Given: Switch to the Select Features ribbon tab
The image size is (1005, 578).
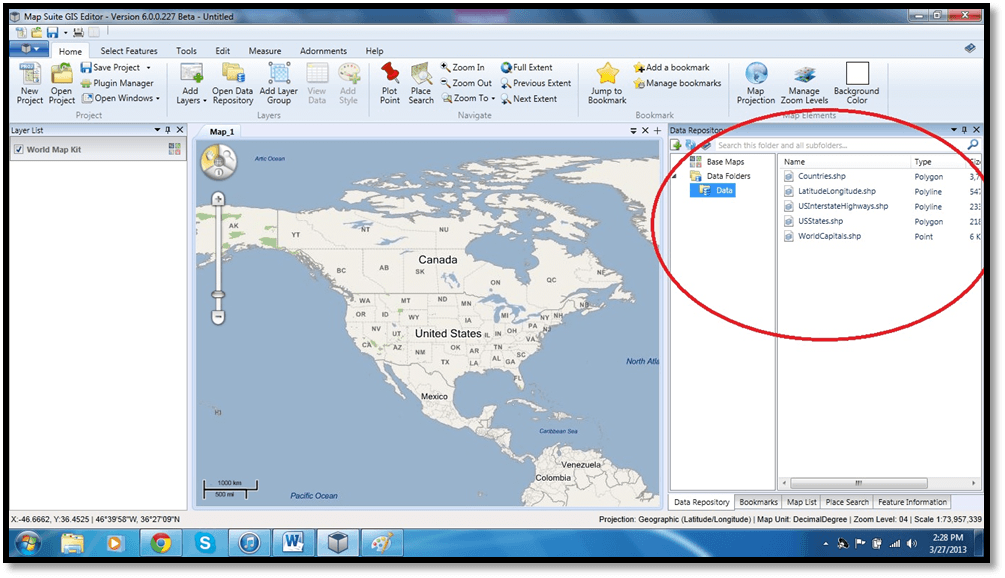Looking at the screenshot, I should click(x=128, y=51).
